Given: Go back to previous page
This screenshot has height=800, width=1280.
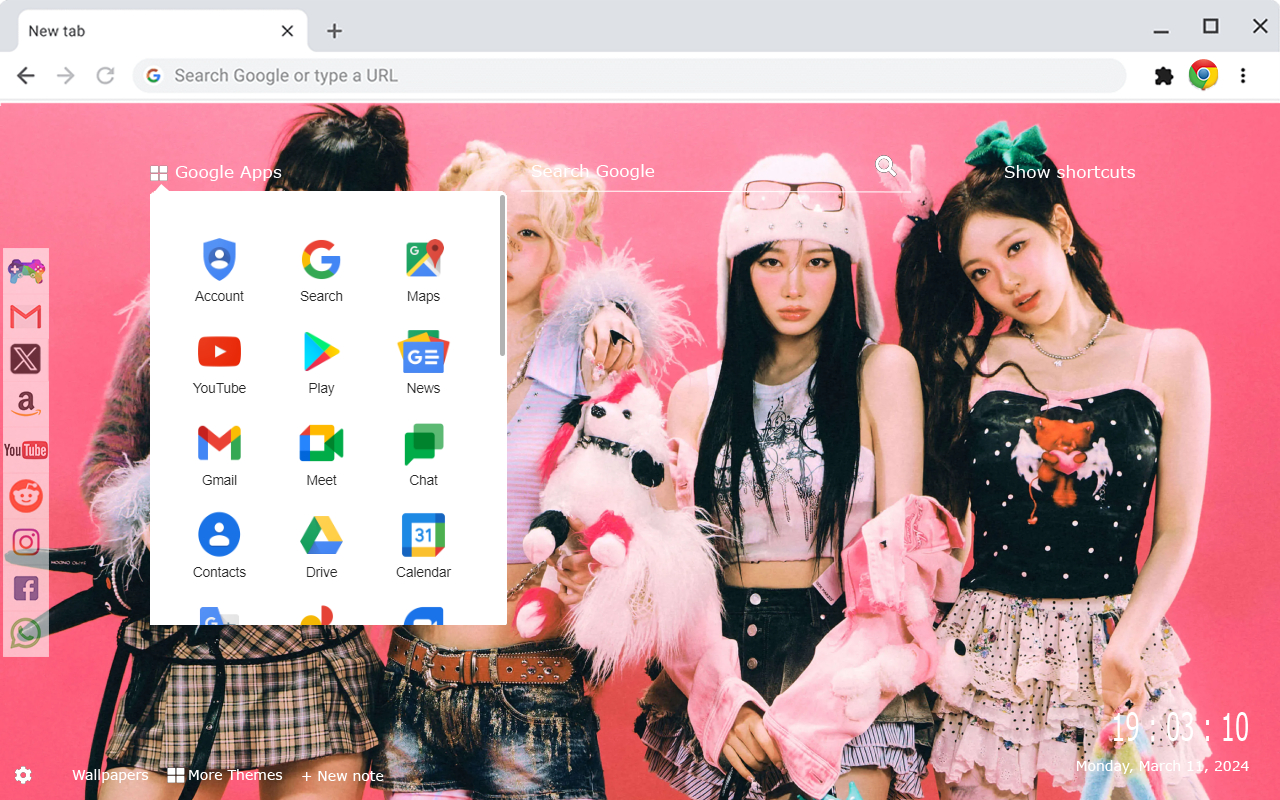Looking at the screenshot, I should tap(26, 76).
